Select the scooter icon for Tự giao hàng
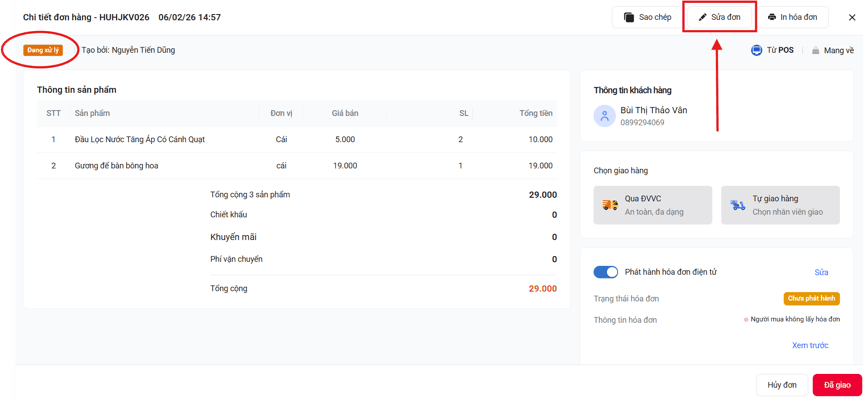 [x=738, y=205]
